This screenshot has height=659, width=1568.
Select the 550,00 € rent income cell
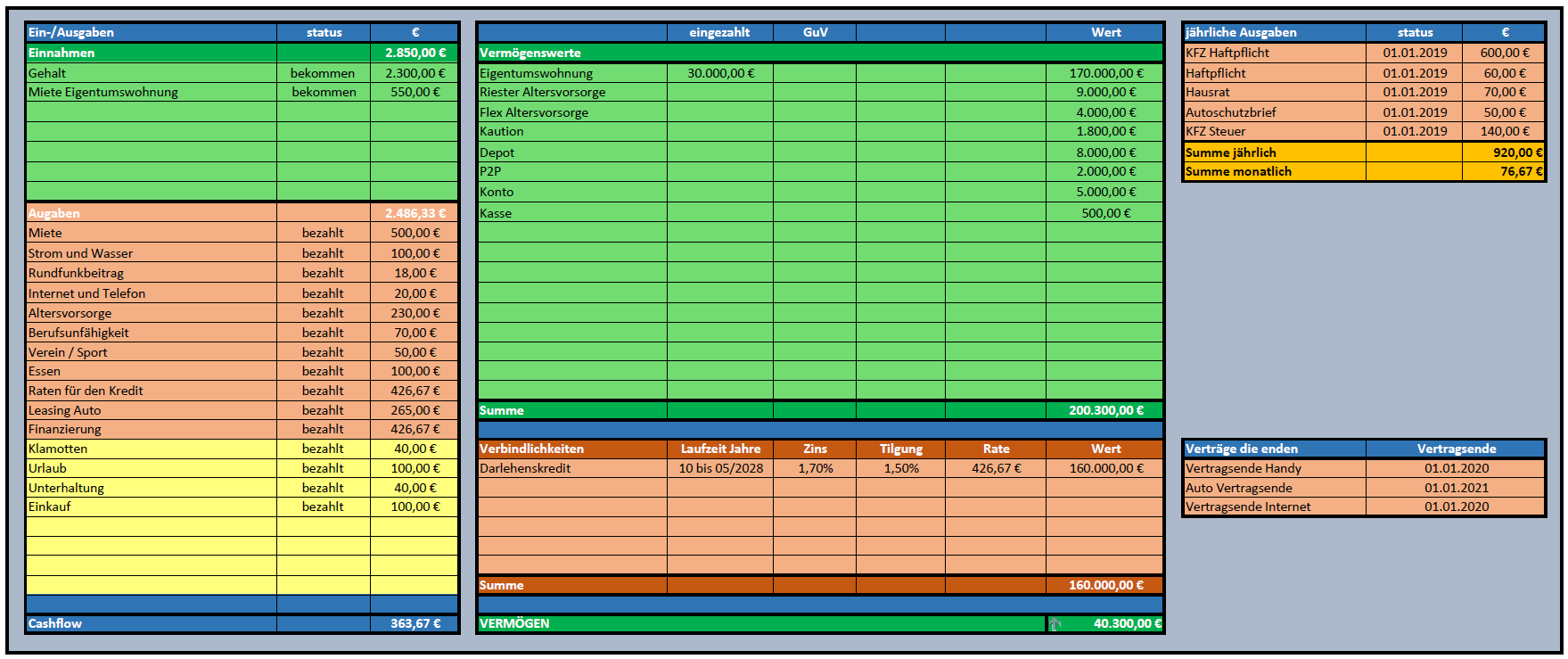[x=415, y=92]
